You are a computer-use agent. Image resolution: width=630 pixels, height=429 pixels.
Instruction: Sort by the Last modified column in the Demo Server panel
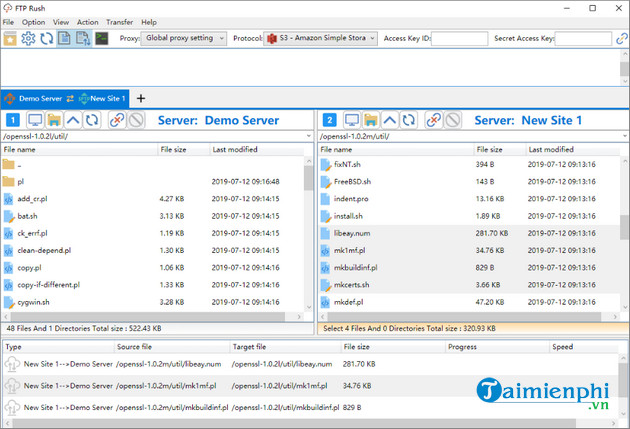235,149
